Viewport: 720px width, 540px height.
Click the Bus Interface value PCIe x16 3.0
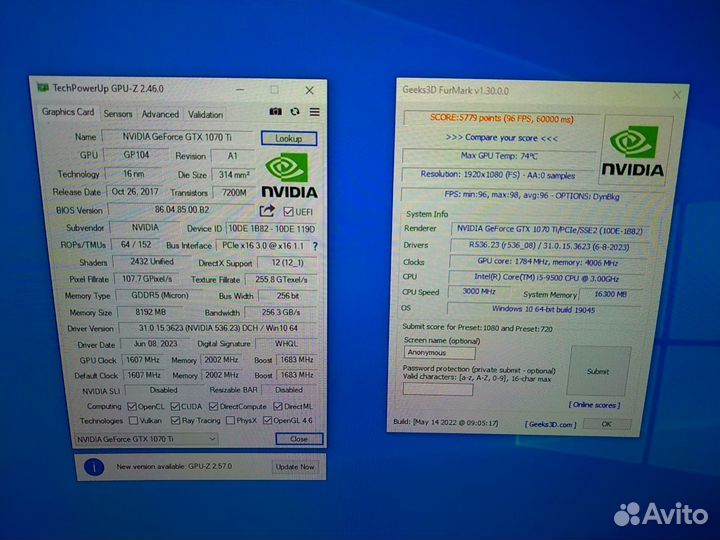click(x=263, y=246)
